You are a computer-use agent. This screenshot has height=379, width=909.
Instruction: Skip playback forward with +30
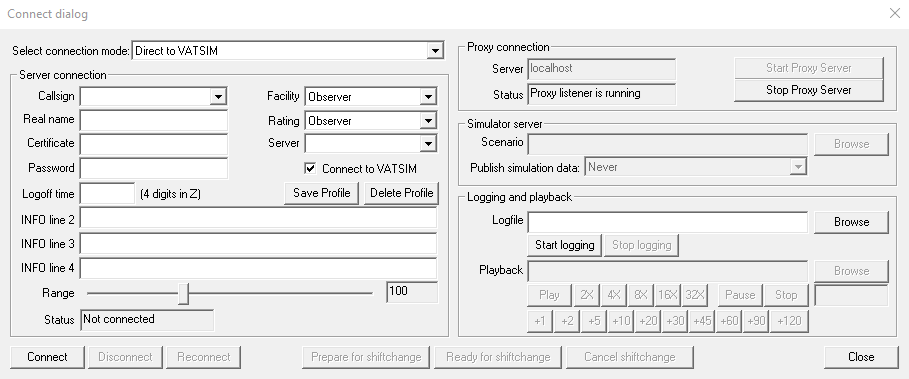pyautogui.click(x=675, y=321)
